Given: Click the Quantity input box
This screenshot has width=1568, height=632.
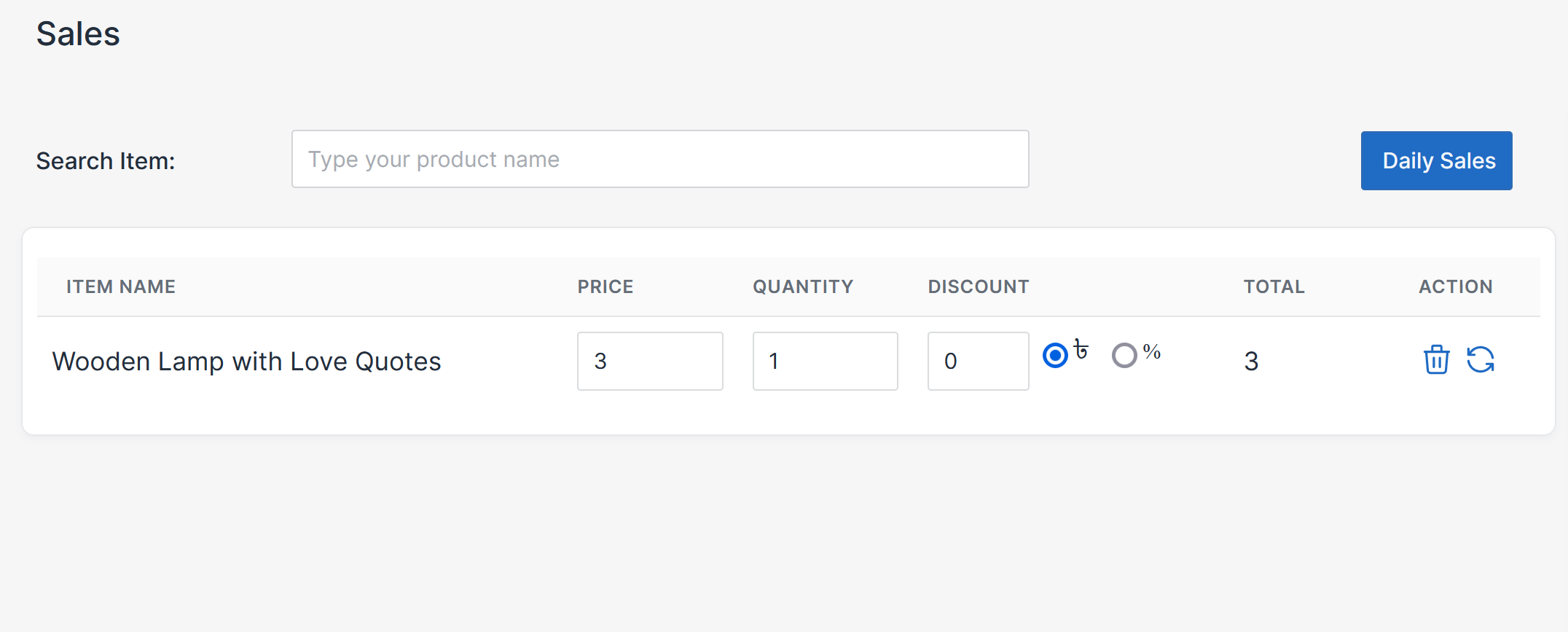Looking at the screenshot, I should 825,361.
